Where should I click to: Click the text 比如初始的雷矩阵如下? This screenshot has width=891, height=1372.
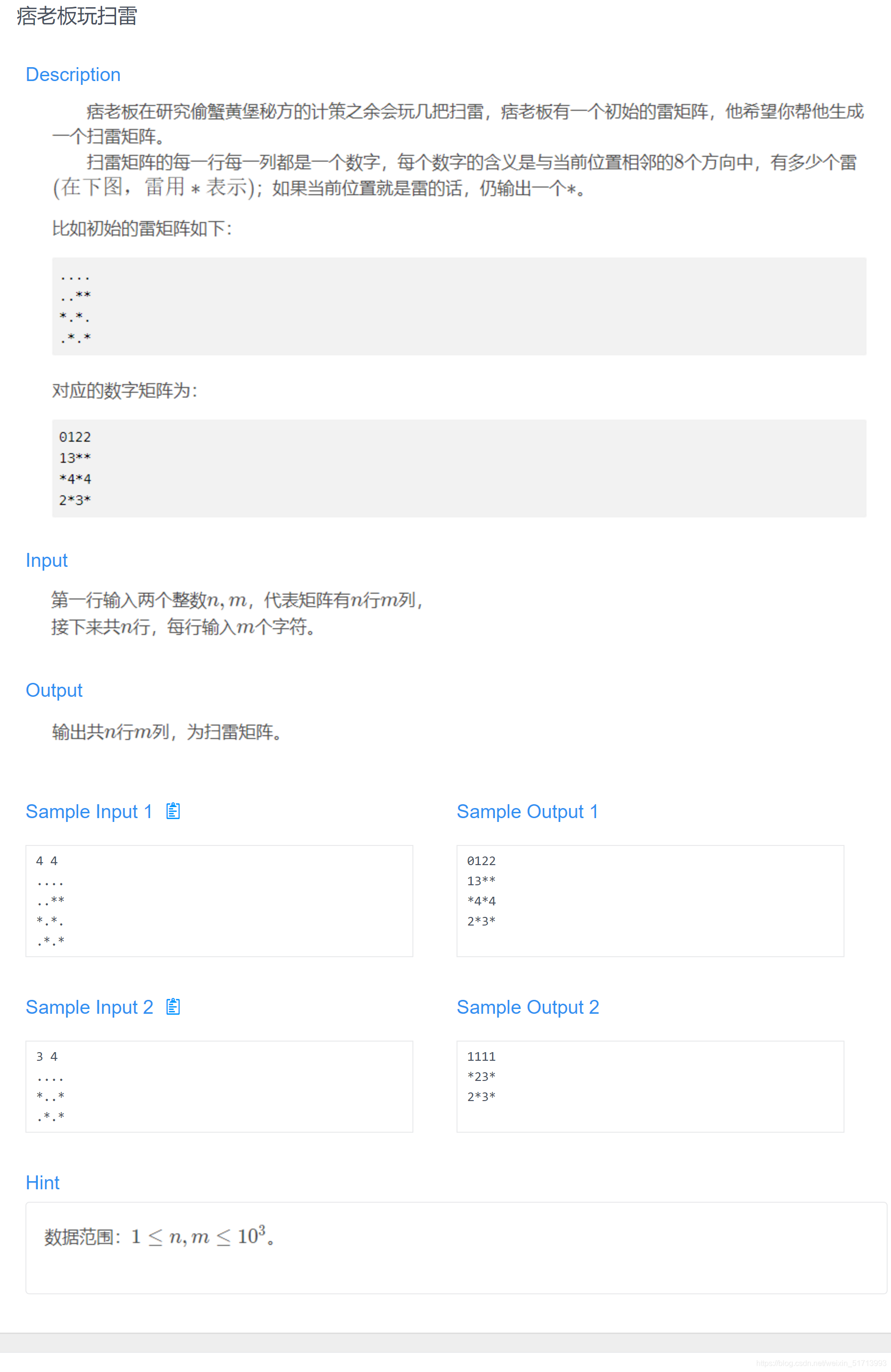[142, 228]
